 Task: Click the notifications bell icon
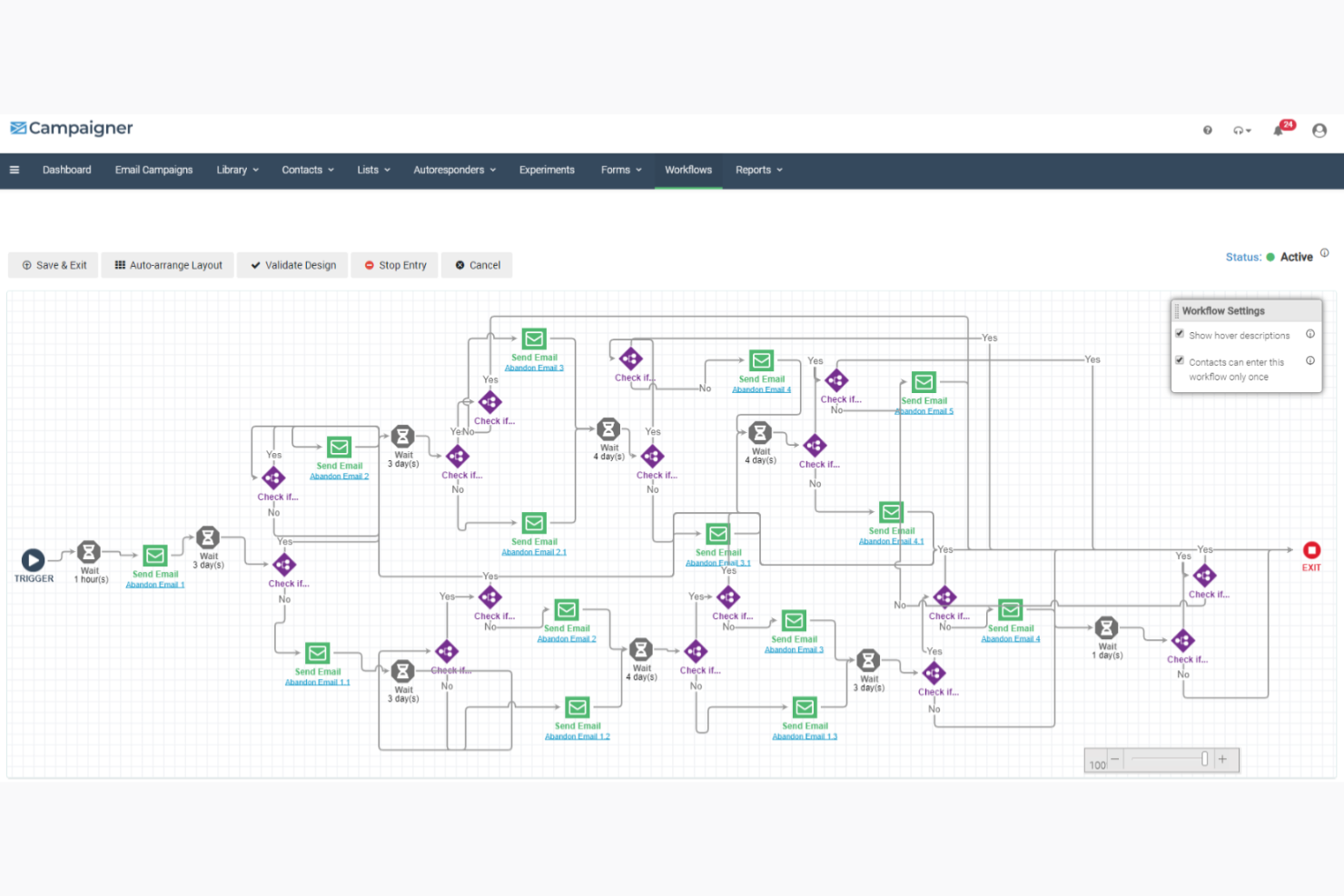[1279, 131]
